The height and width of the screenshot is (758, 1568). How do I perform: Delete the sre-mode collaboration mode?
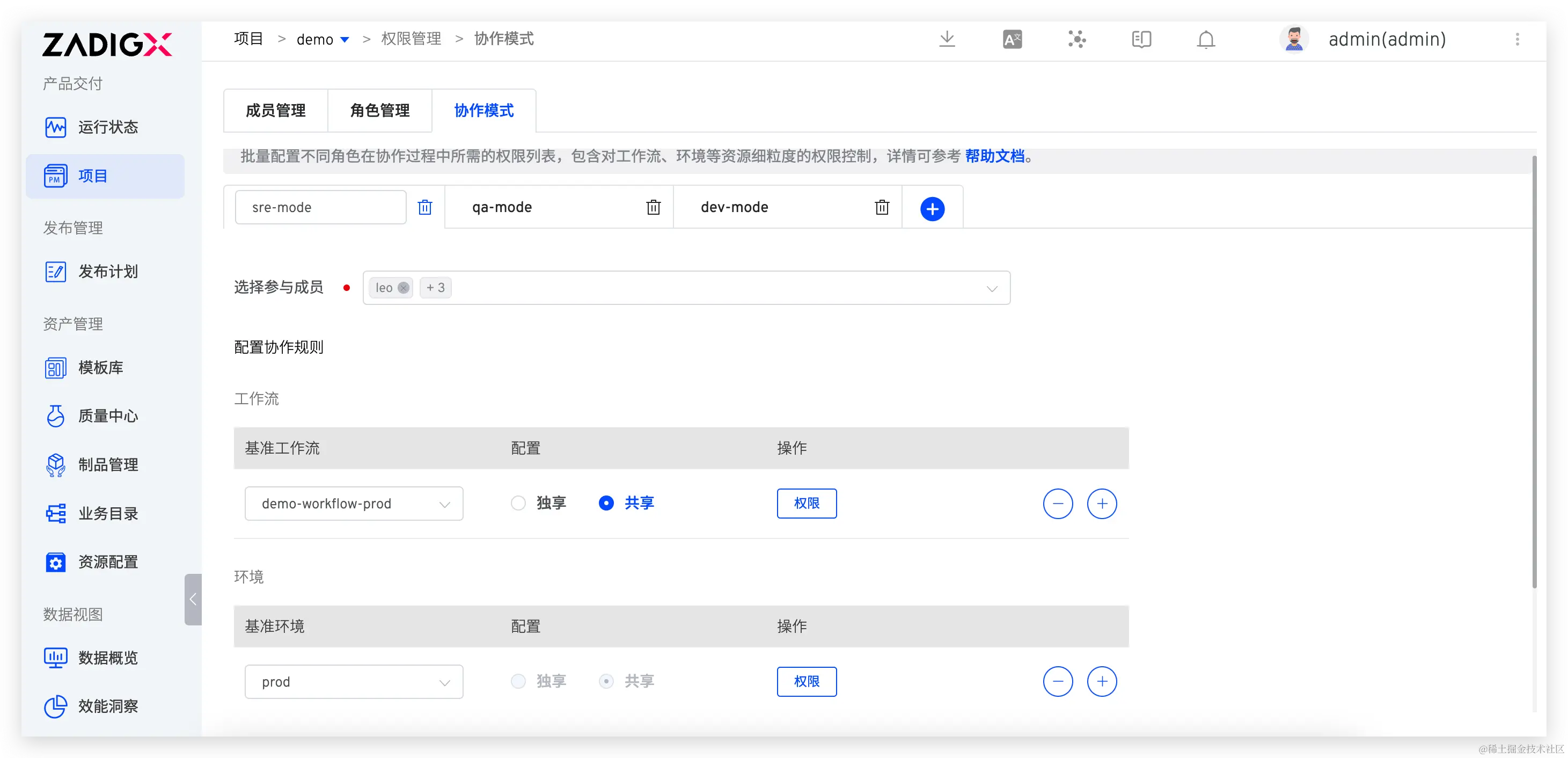(425, 208)
